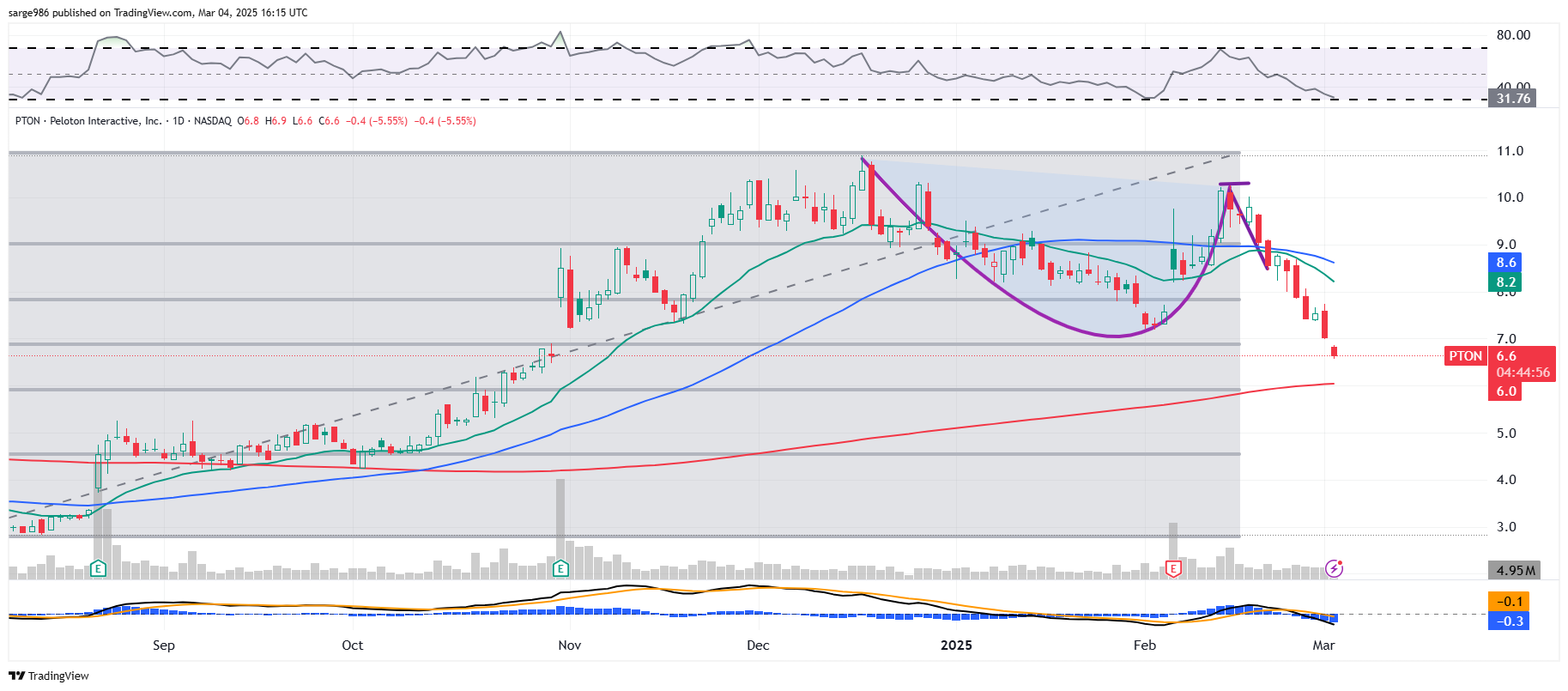Click the green earnings marker in late August
Image resolution: width=1568 pixels, height=691 pixels.
point(99,568)
